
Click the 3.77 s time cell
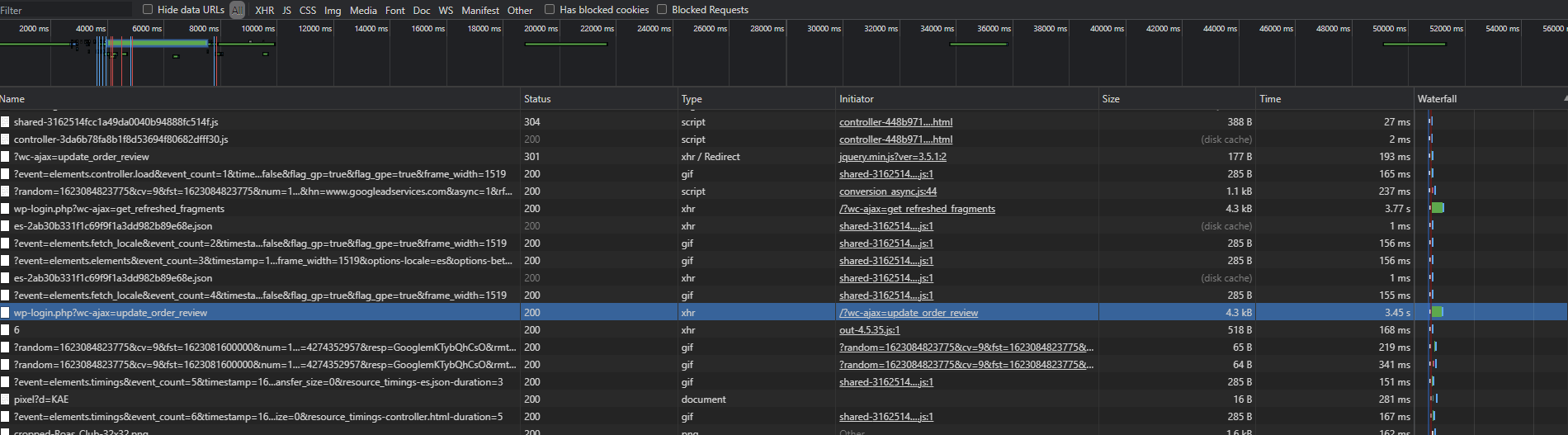pyautogui.click(x=1397, y=209)
